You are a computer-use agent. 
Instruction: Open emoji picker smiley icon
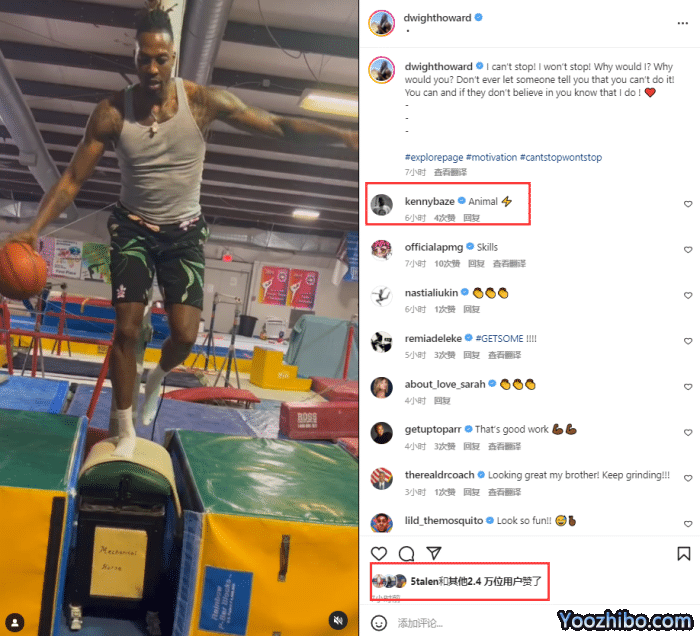379,623
